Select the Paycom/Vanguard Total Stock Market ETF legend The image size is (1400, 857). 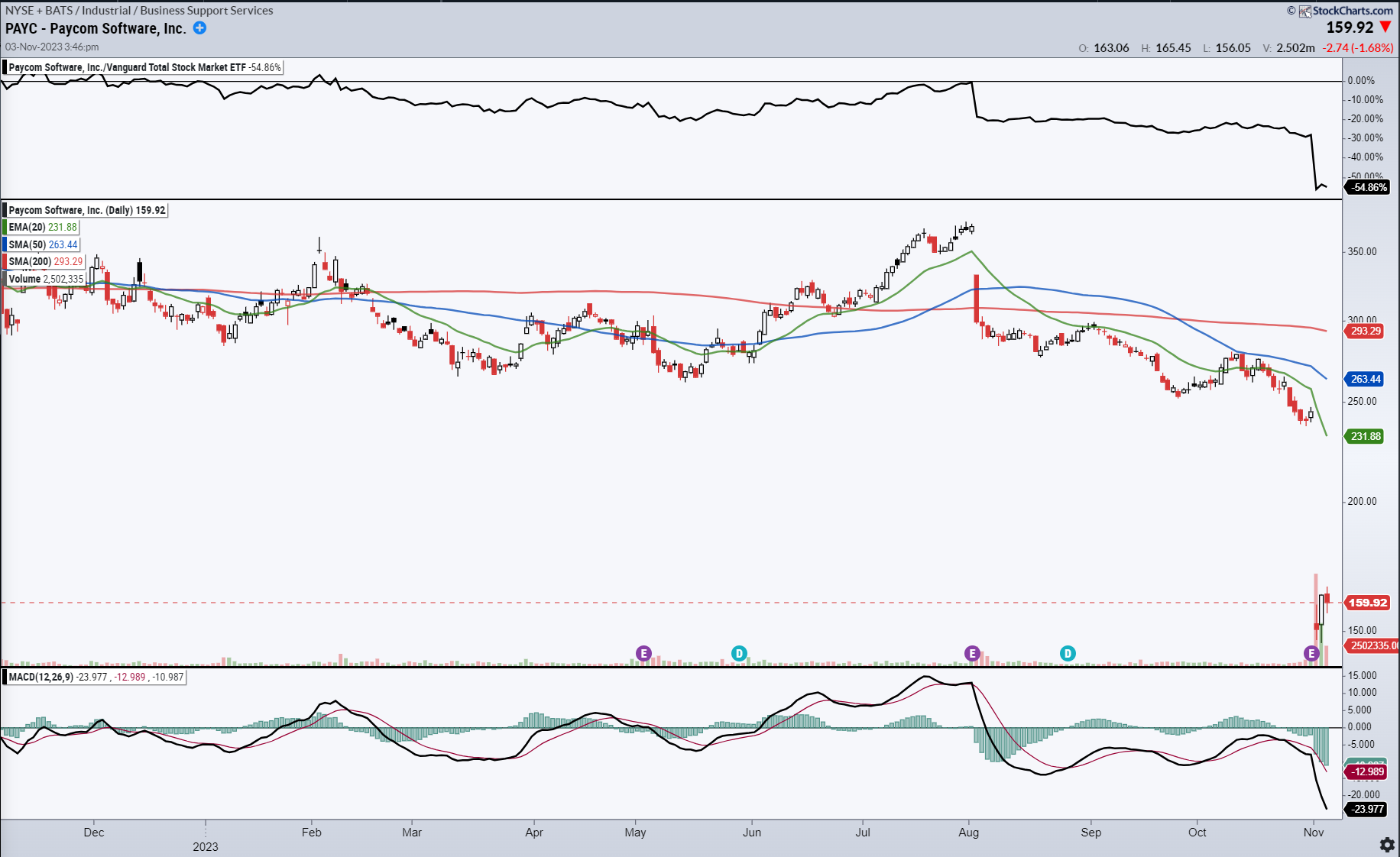144,67
